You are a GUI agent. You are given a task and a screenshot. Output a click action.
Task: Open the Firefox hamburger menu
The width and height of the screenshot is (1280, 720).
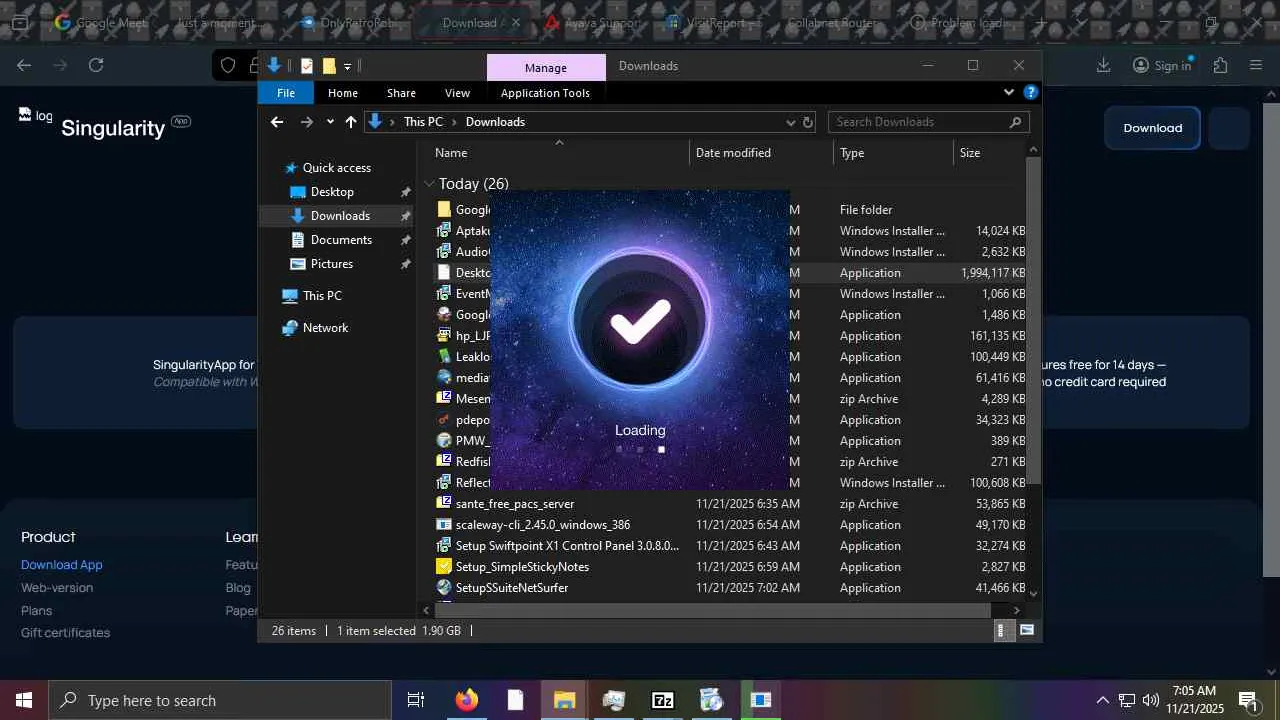pos(1257,65)
